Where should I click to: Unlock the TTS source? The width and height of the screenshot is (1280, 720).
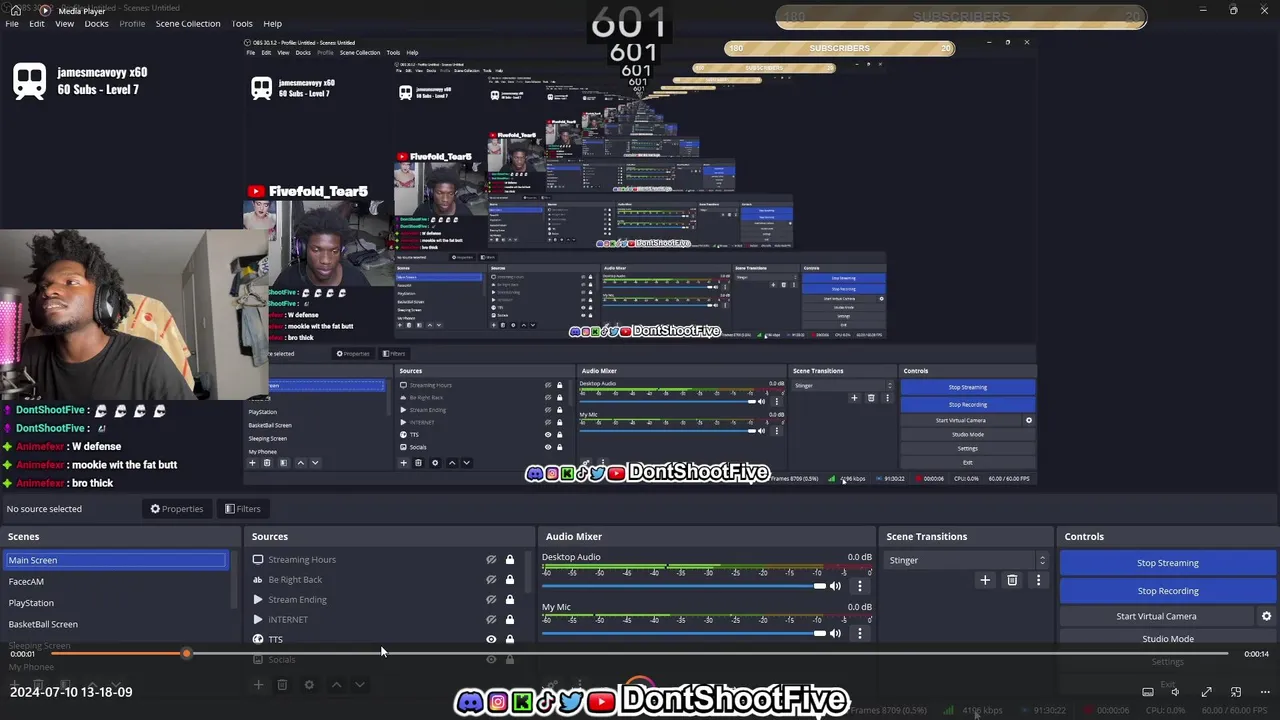[x=509, y=639]
